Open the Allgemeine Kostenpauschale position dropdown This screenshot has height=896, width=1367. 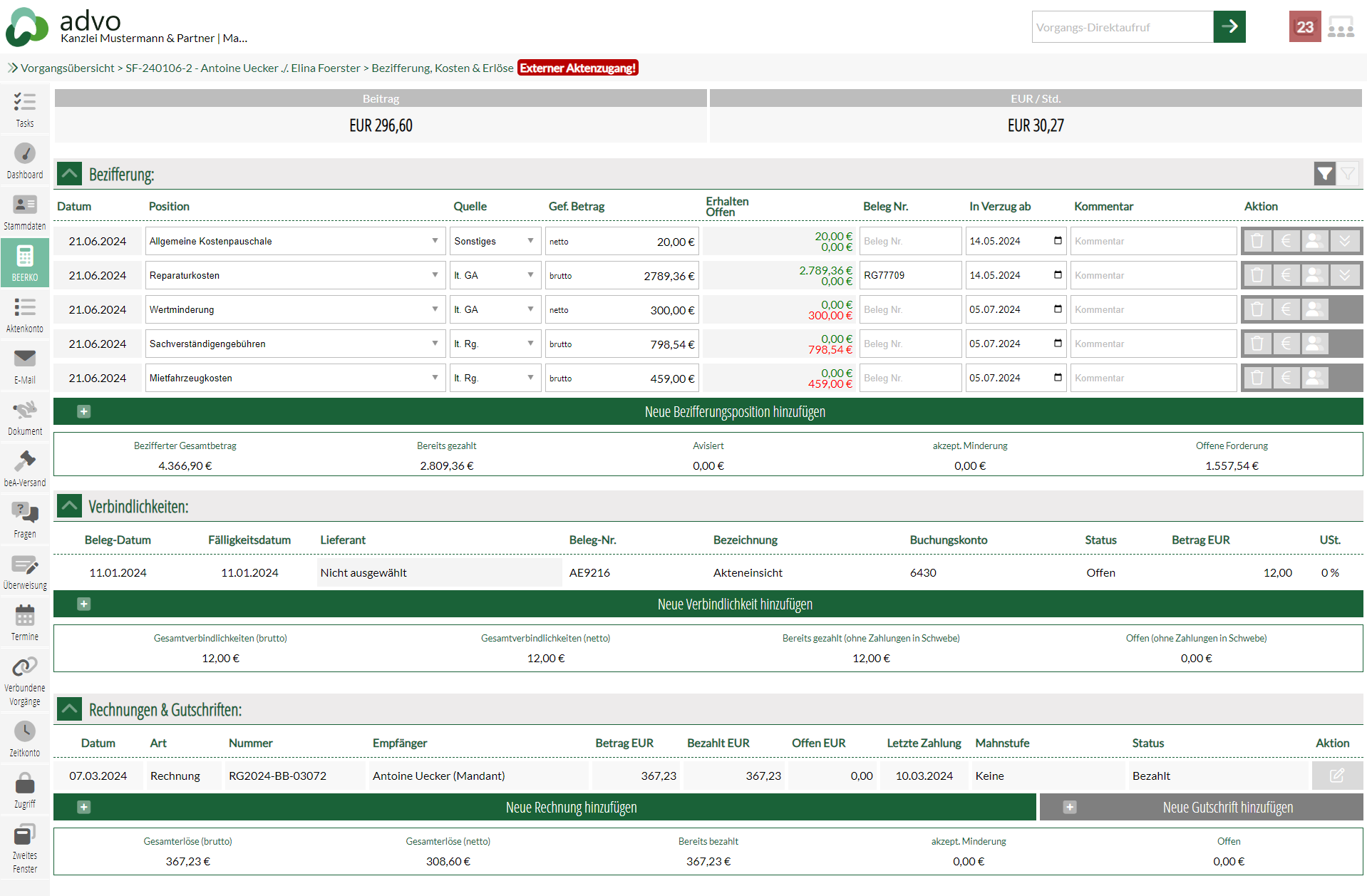(293, 241)
